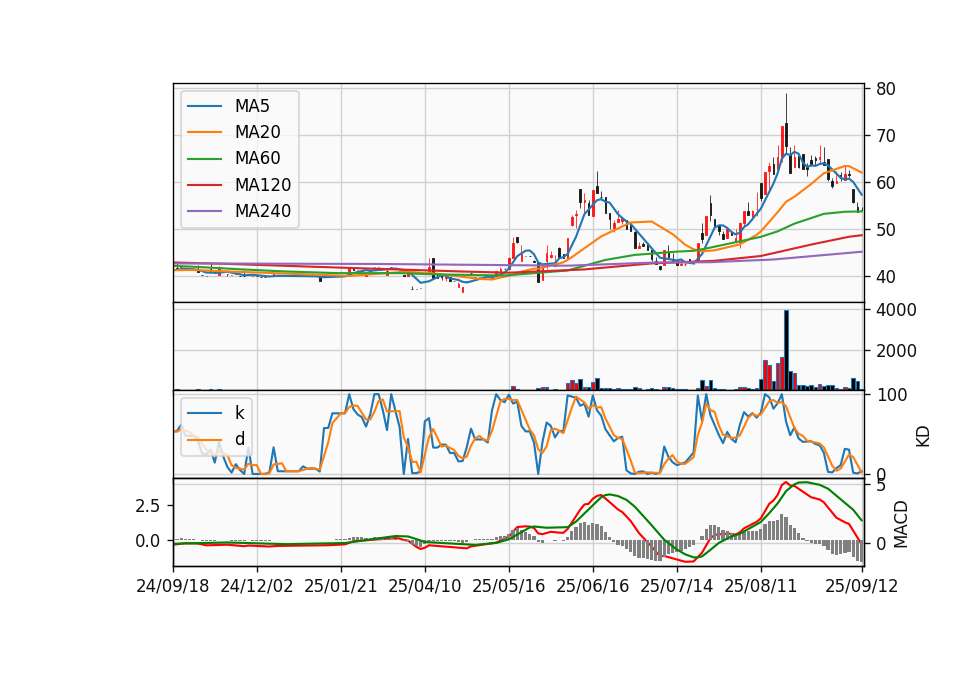This screenshot has height=690, width=960.
Task: Click the 25/04/10 date axis label
Action: point(424,586)
